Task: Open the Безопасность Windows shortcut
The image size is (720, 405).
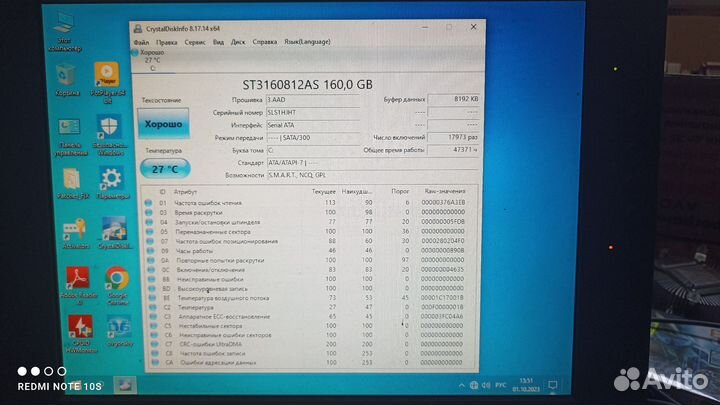Action: pos(109,135)
